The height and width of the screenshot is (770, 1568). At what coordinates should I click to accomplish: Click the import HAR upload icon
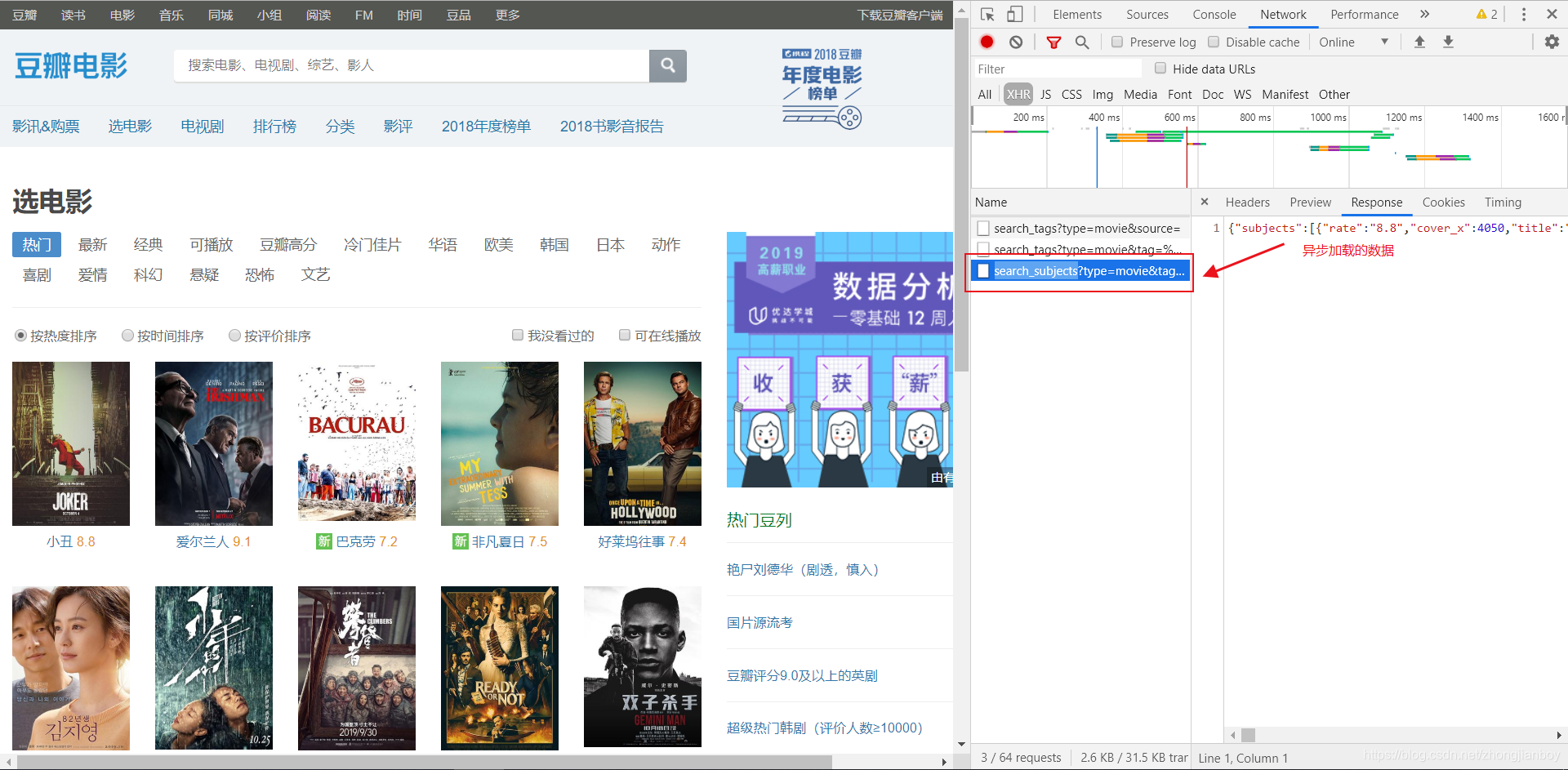(x=1419, y=42)
